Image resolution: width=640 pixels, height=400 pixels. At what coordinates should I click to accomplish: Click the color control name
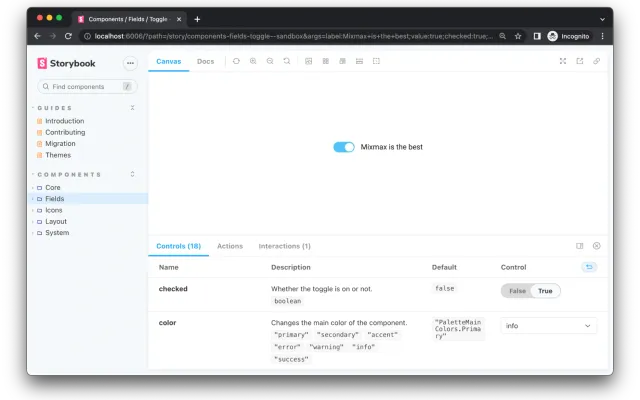167,322
